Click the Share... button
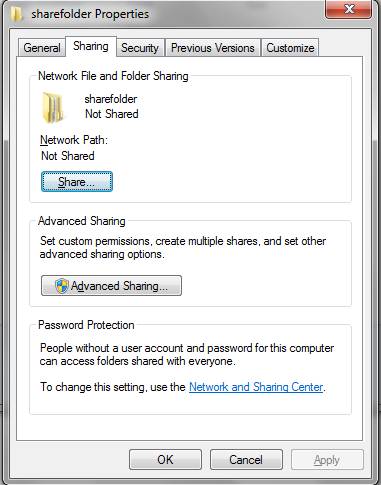 pos(77,182)
